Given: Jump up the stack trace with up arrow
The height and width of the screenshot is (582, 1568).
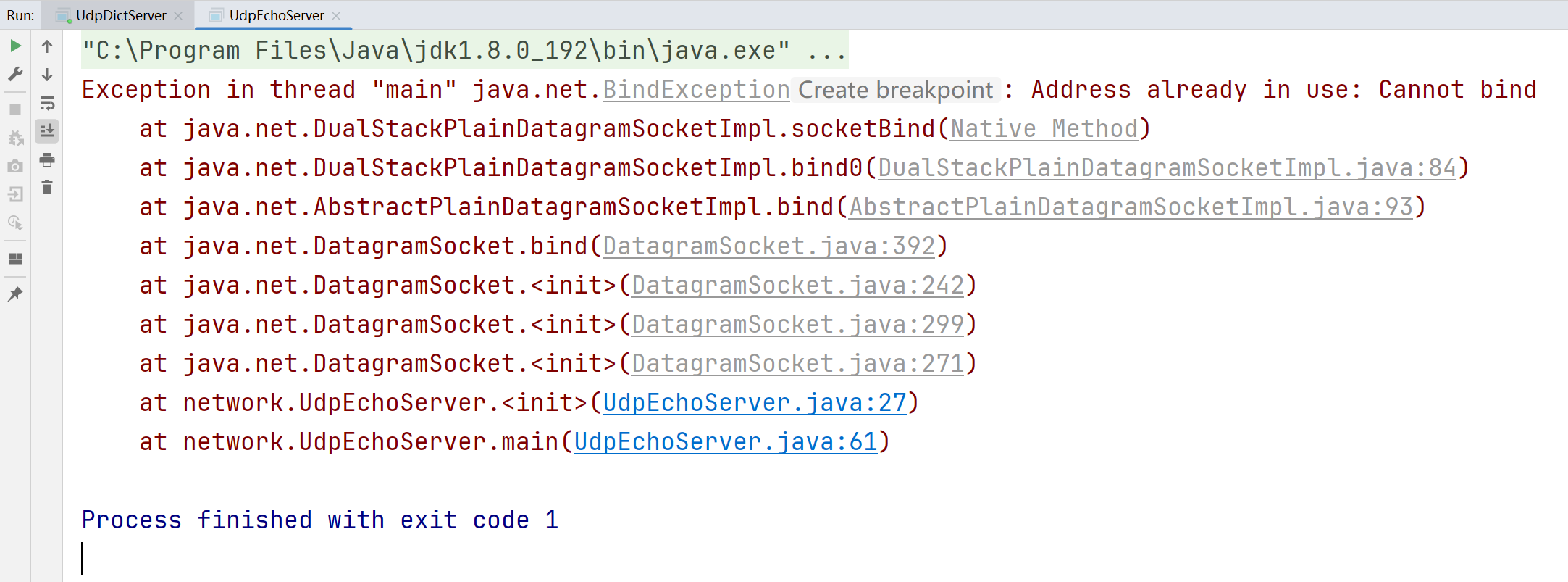Looking at the screenshot, I should pos(47,46).
